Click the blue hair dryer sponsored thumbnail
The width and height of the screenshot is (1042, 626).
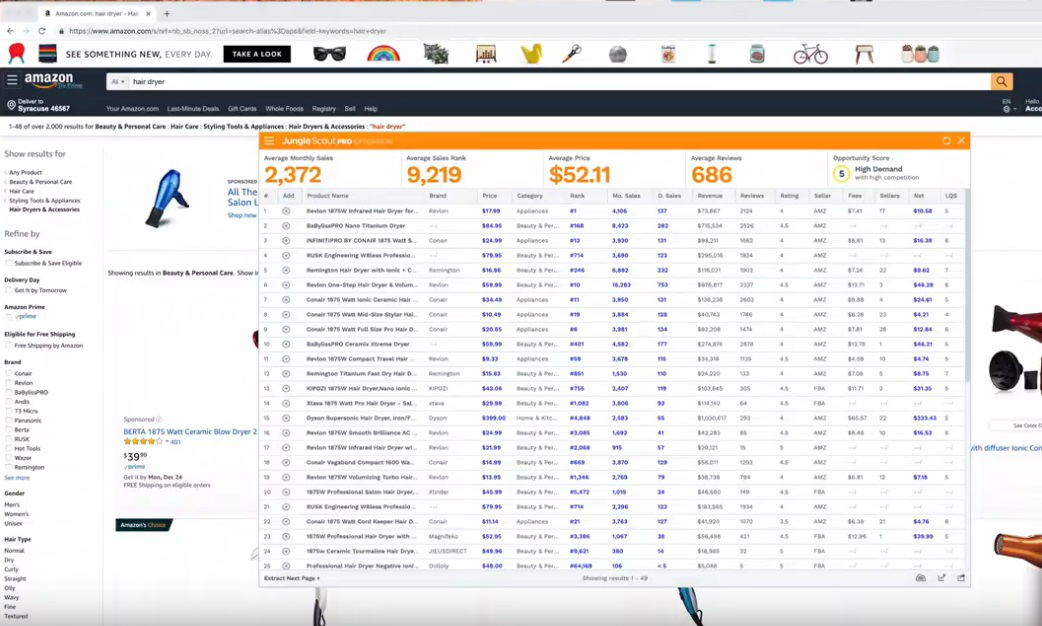[167, 197]
